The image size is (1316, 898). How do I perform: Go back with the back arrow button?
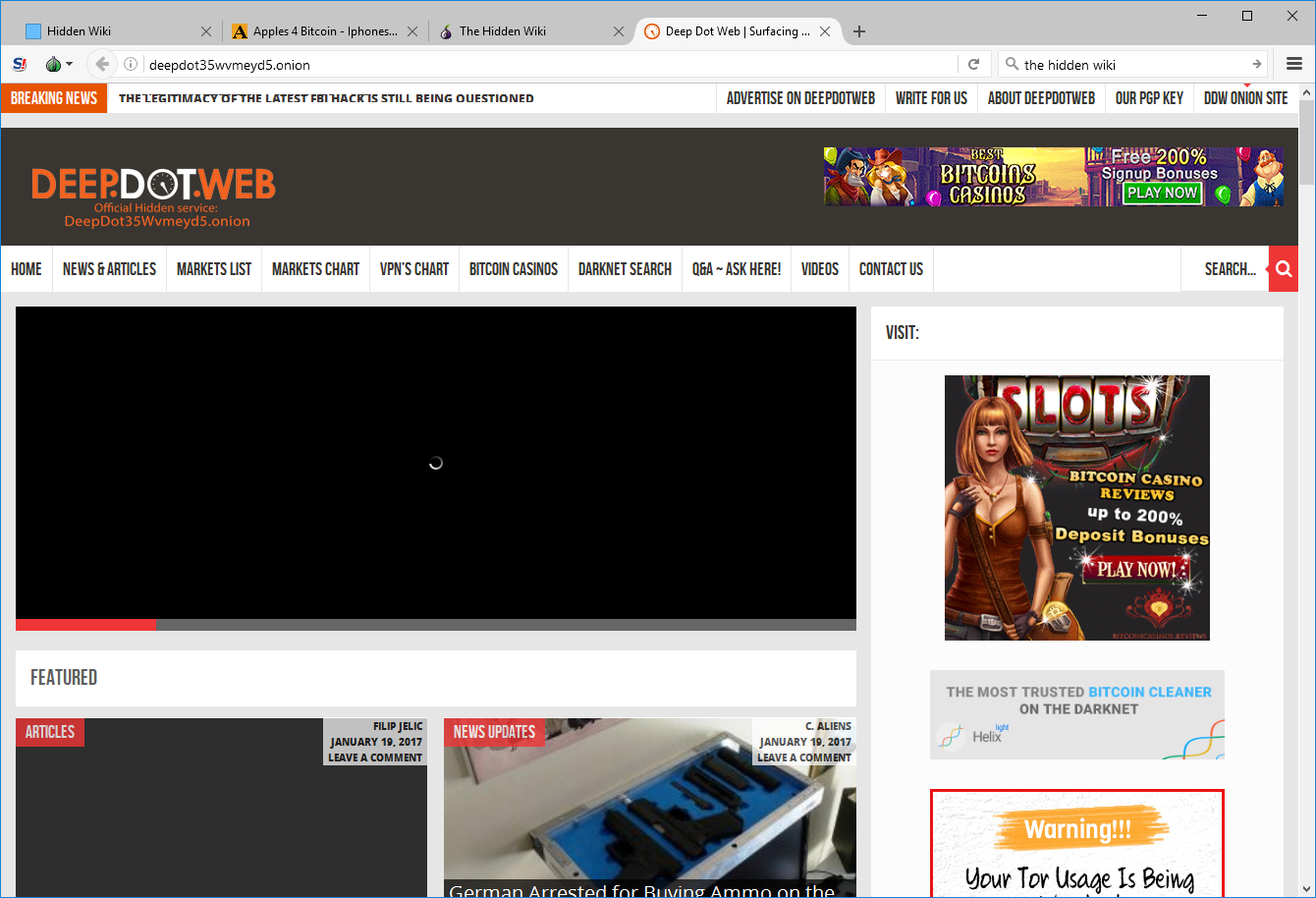[x=102, y=65]
